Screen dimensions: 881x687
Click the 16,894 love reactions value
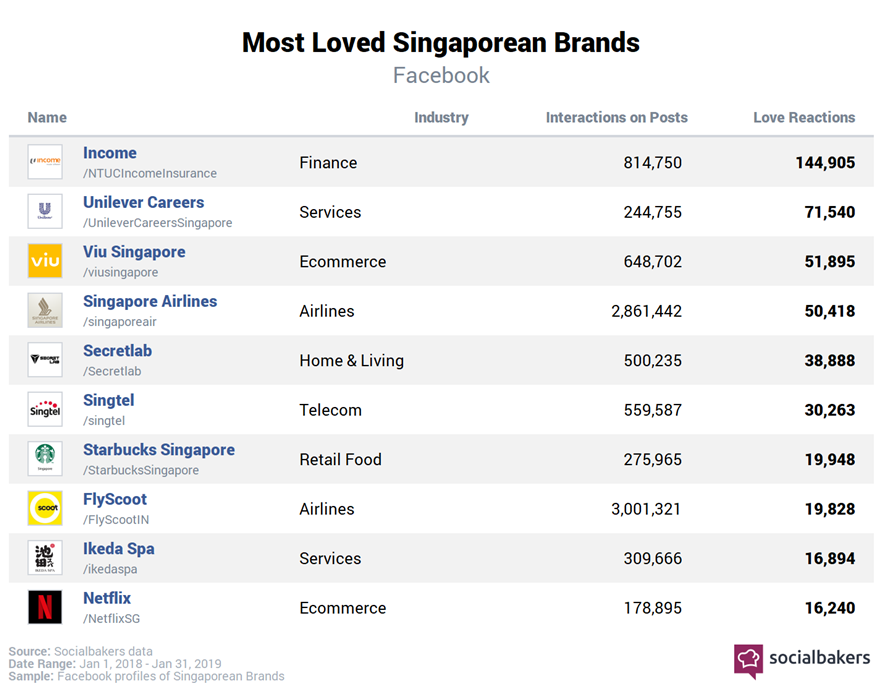tap(830, 558)
